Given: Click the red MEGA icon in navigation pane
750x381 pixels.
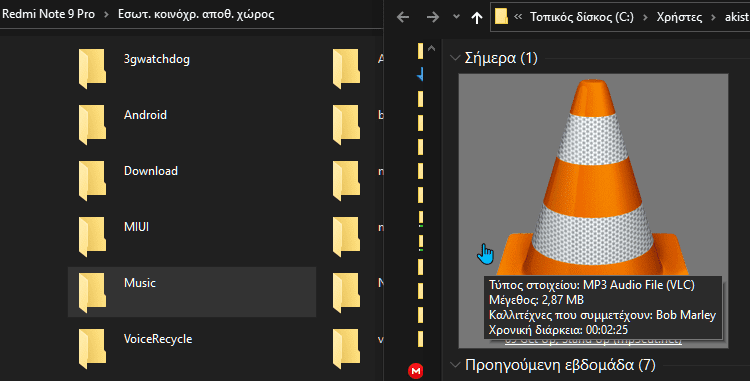Looking at the screenshot, I should pyautogui.click(x=416, y=370).
